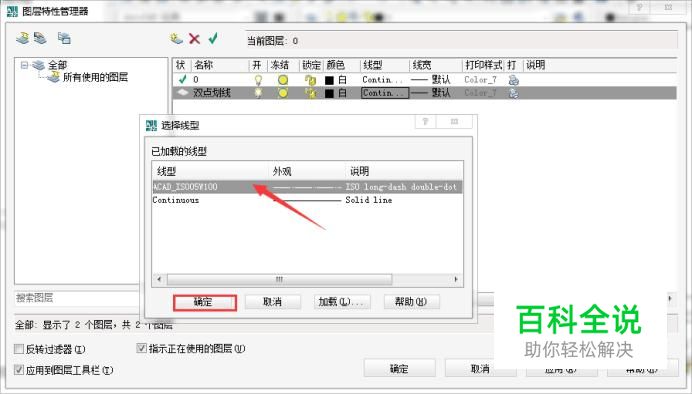
Task: Click the plot printer icon for layer 双点划线
Action: 513,93
